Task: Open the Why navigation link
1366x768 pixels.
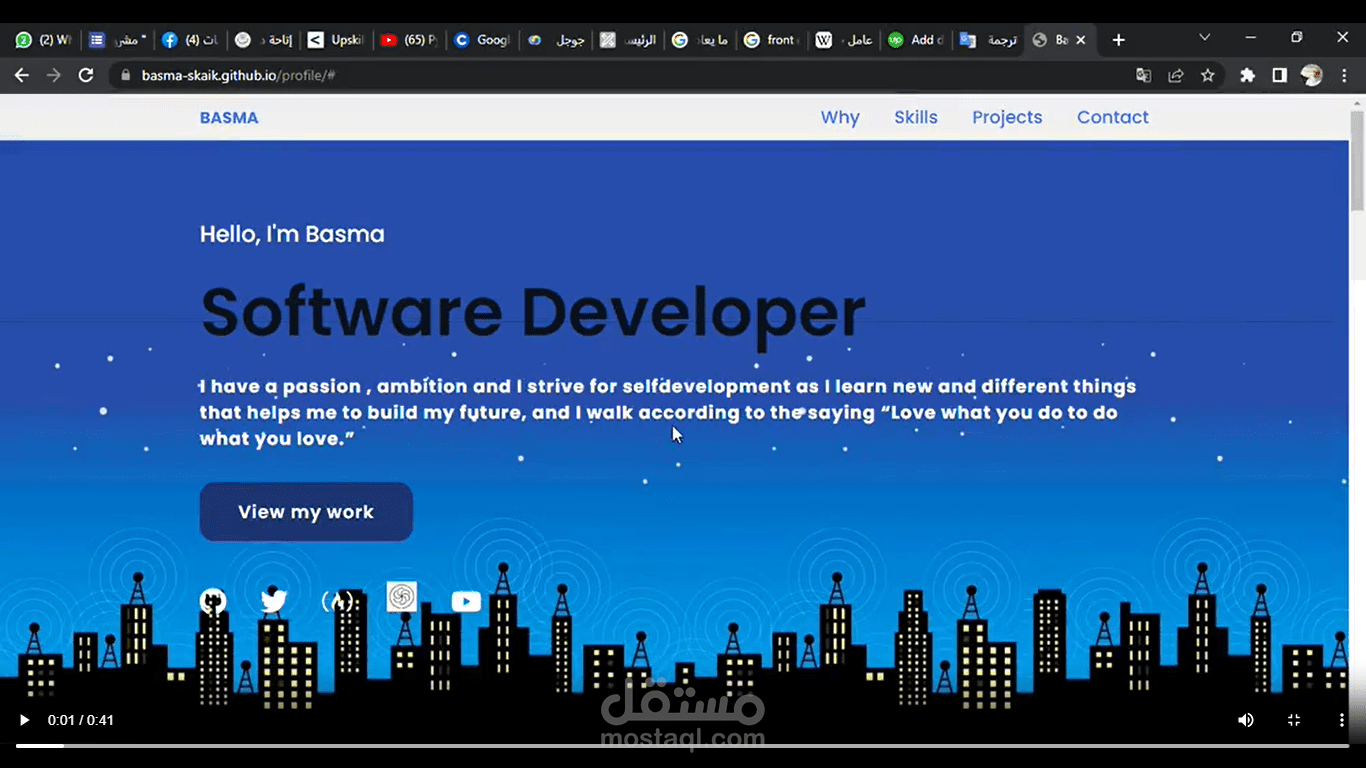Action: click(x=840, y=117)
